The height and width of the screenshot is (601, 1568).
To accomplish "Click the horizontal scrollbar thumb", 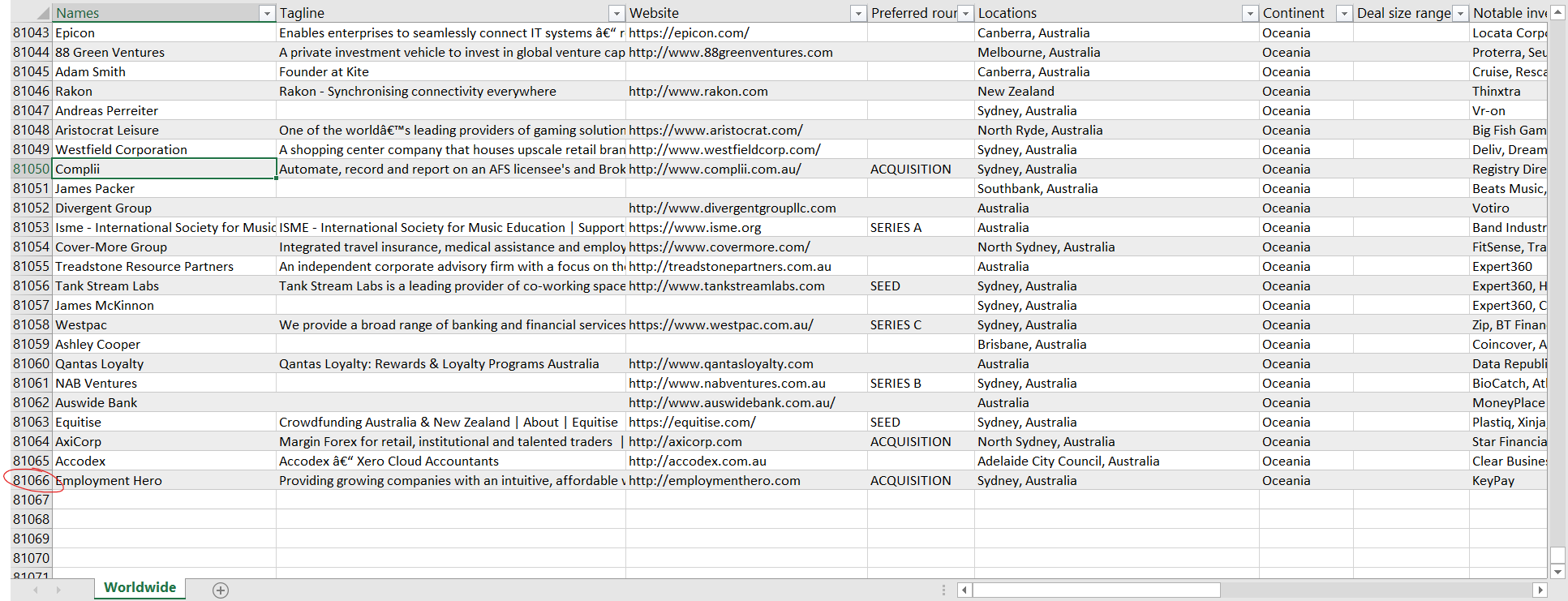I will (1096, 590).
